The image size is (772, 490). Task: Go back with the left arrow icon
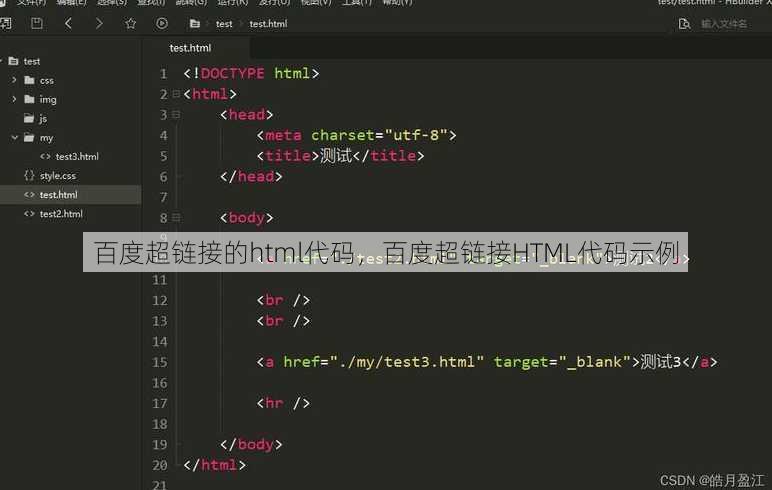pos(68,23)
